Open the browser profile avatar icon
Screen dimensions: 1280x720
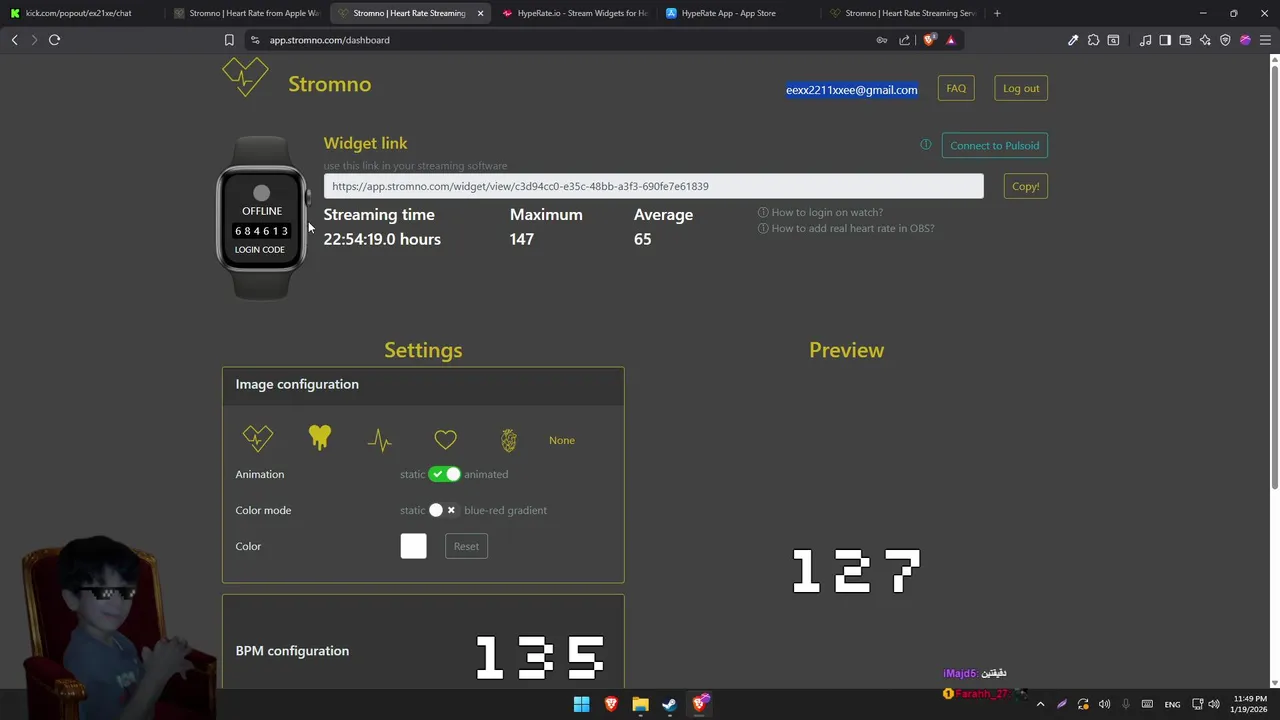point(1245,40)
